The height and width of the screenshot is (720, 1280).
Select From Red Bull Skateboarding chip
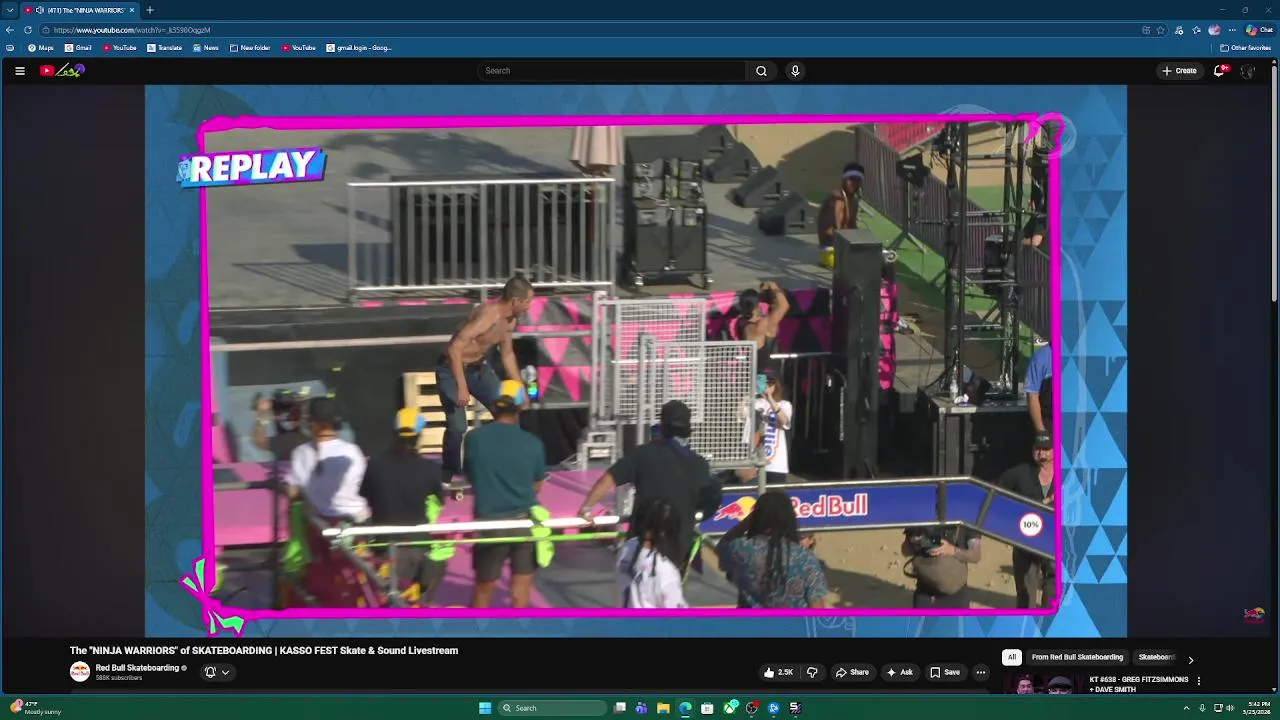(x=1077, y=657)
